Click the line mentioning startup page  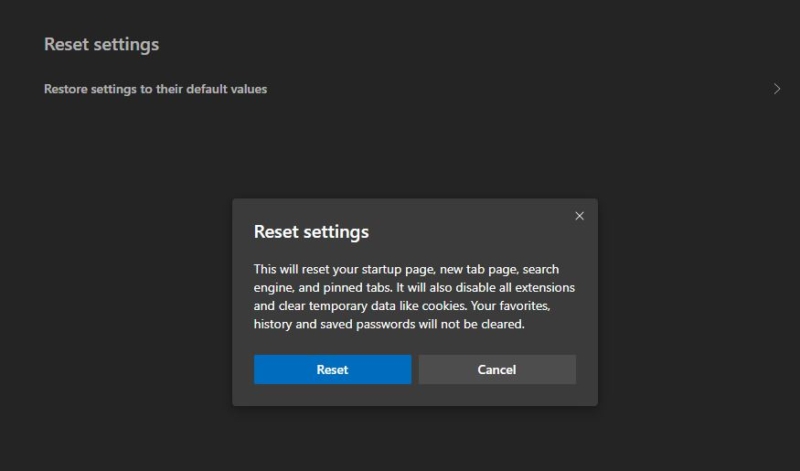[x=406, y=269]
